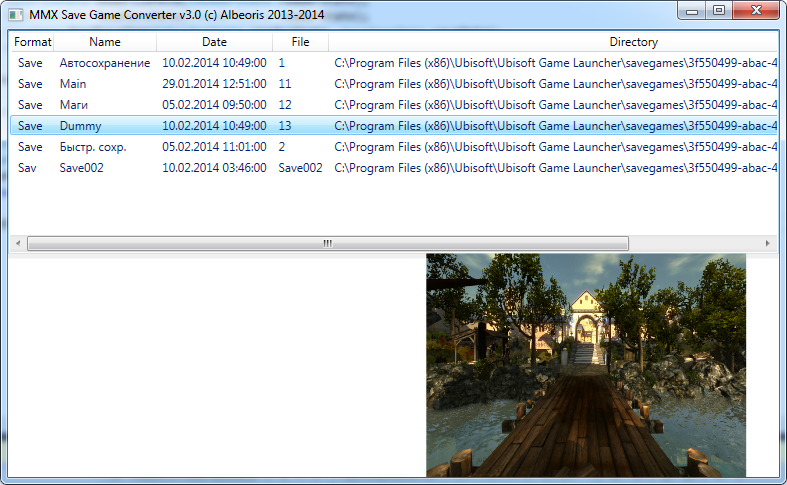Minimize the converter window
The image size is (787, 485).
point(692,11)
